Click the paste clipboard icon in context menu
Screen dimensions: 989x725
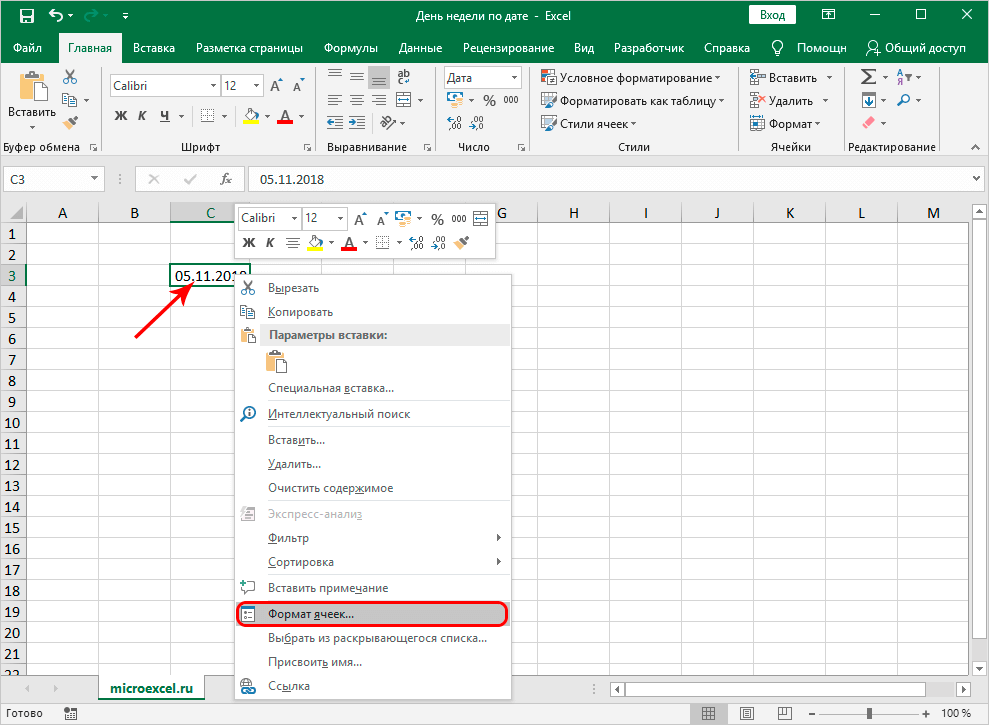tap(277, 362)
